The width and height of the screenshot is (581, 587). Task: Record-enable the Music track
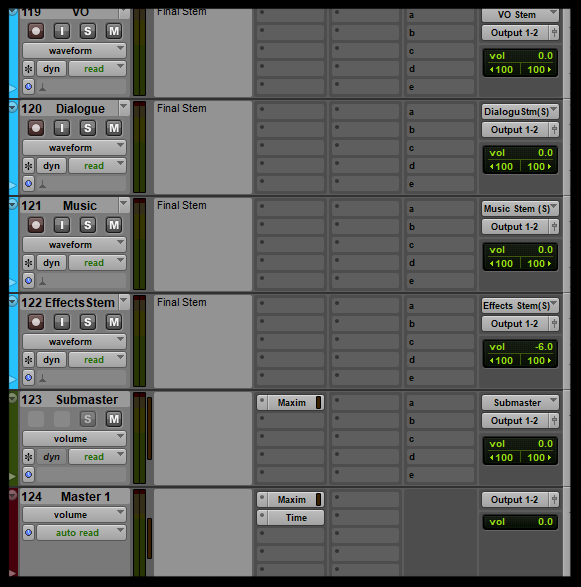[36, 225]
